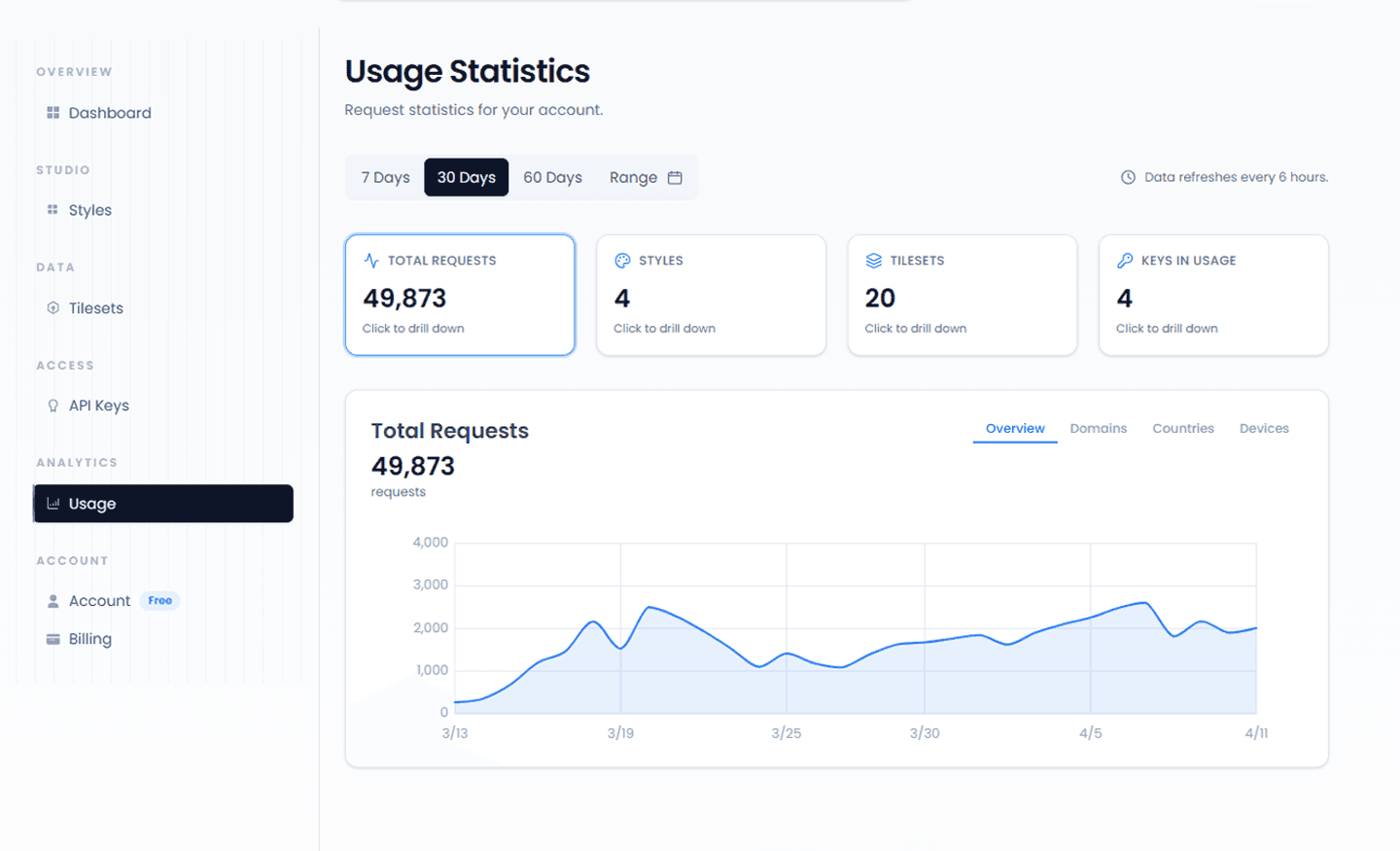Image resolution: width=1400 pixels, height=851 pixels.
Task: Click the Tilesets hexagon icon in sidebar
Action: click(53, 308)
